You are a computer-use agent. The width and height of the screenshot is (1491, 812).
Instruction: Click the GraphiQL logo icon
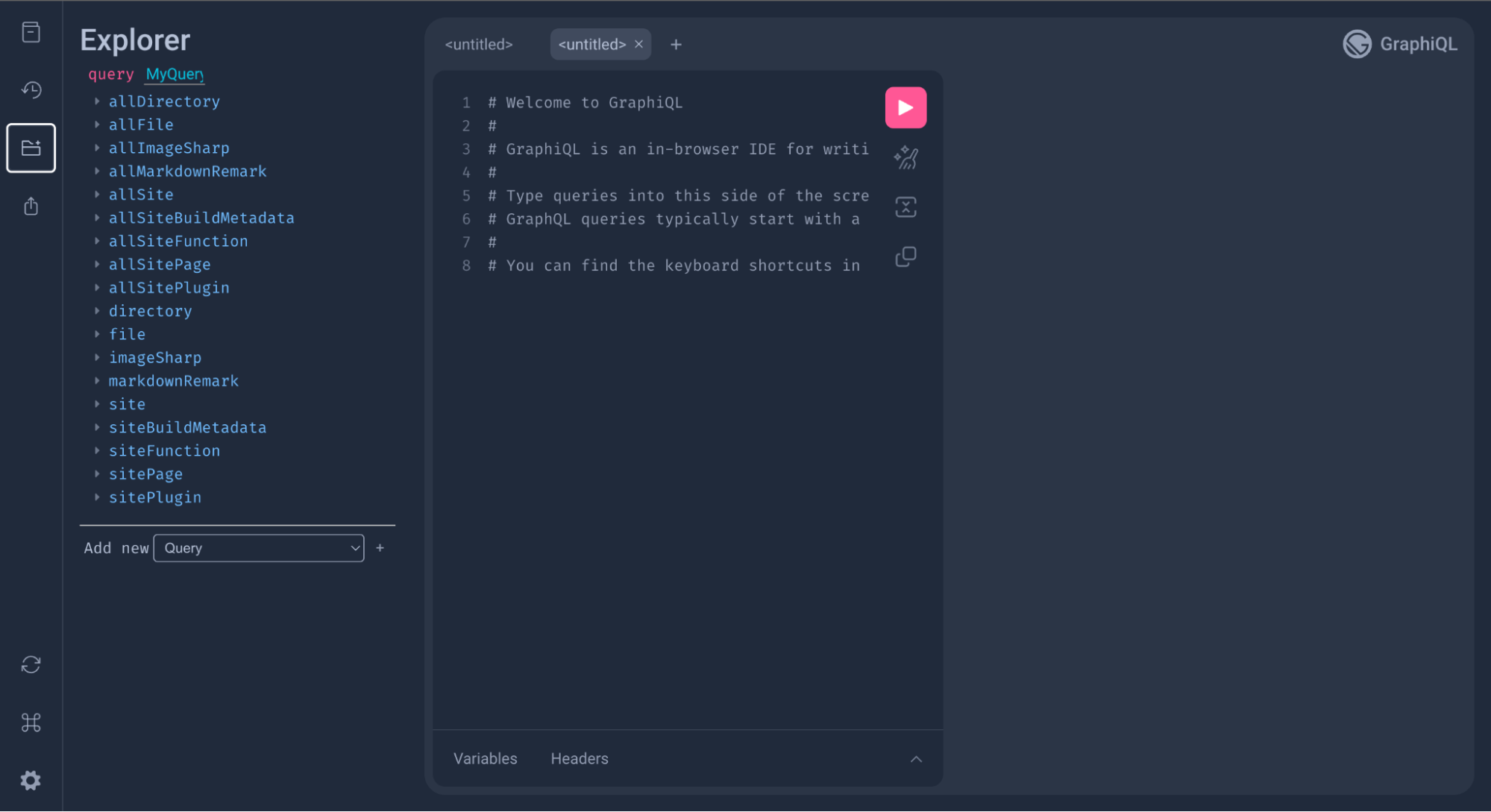(1356, 43)
